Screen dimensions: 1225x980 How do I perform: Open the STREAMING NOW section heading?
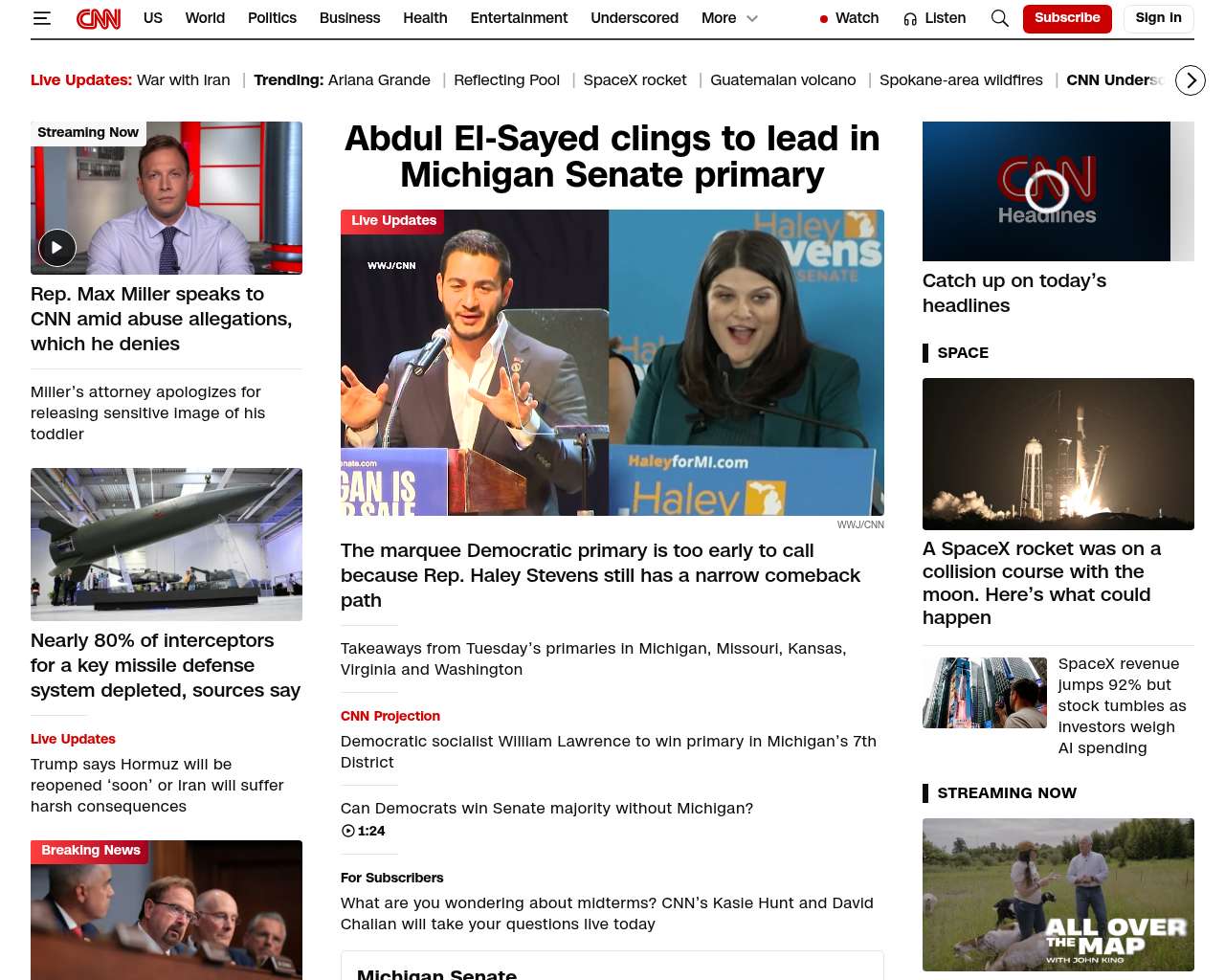tap(1007, 793)
